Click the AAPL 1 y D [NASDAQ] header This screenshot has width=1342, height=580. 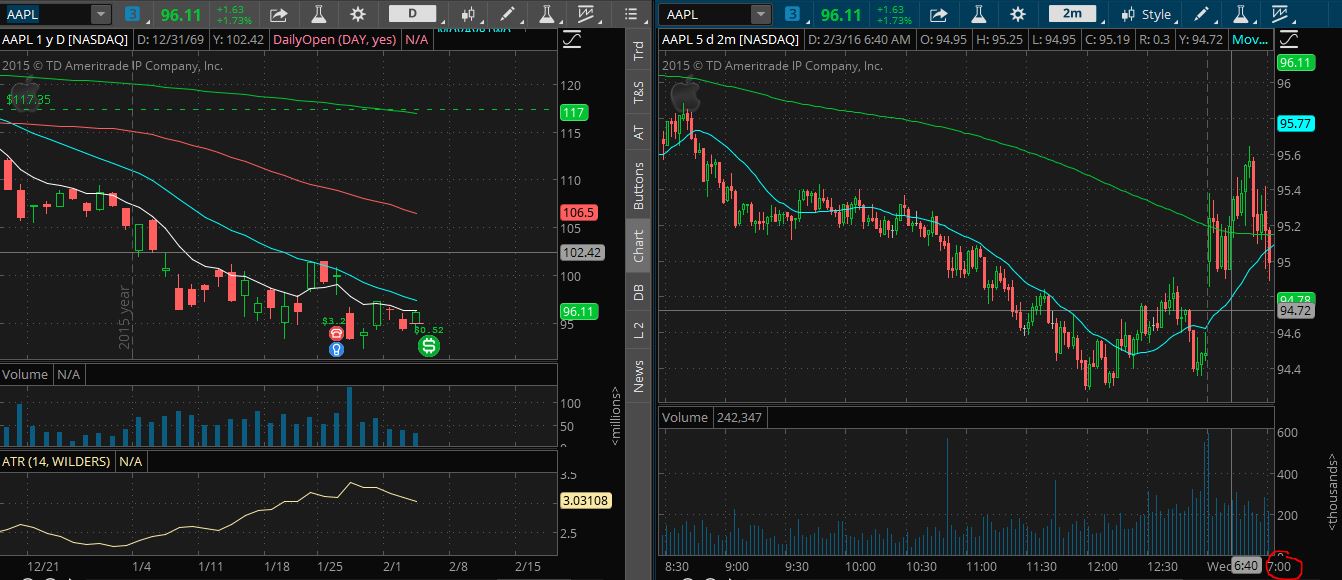point(65,40)
